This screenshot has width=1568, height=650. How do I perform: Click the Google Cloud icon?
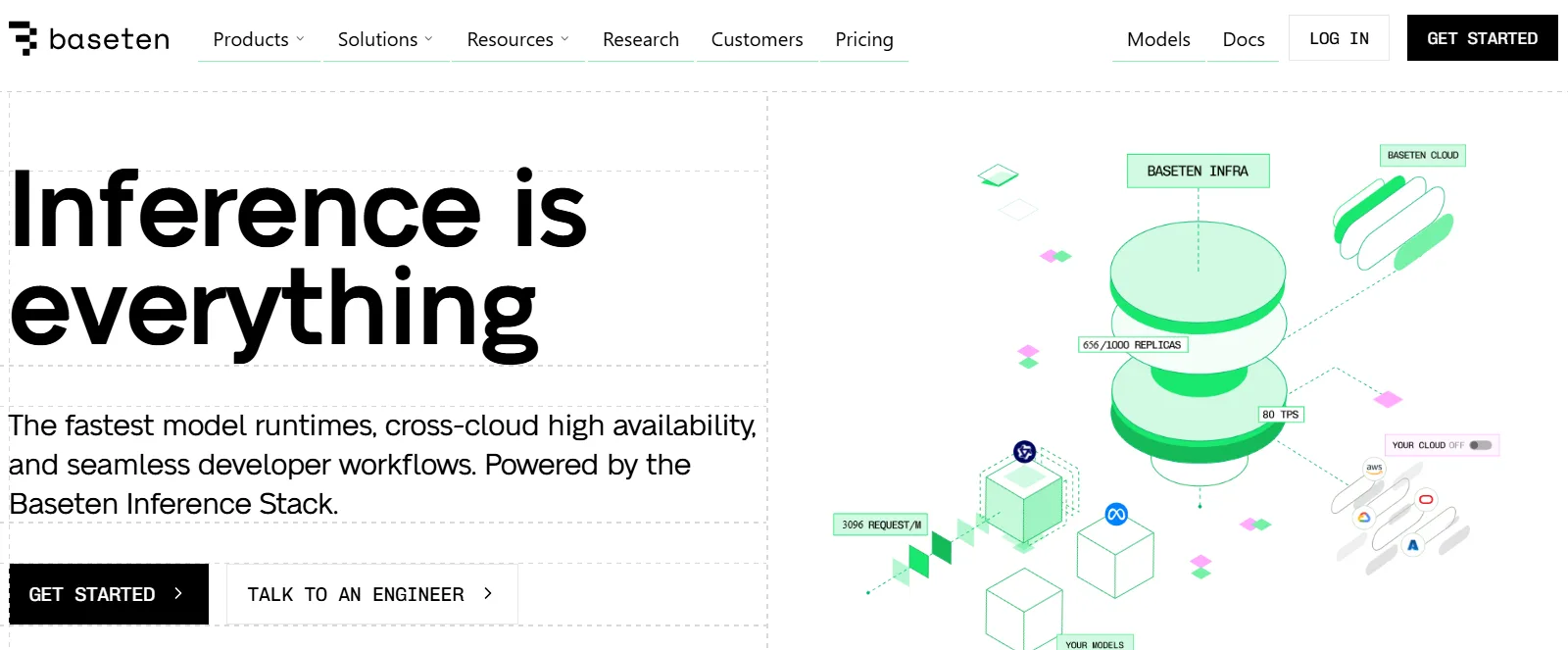pos(1363,517)
